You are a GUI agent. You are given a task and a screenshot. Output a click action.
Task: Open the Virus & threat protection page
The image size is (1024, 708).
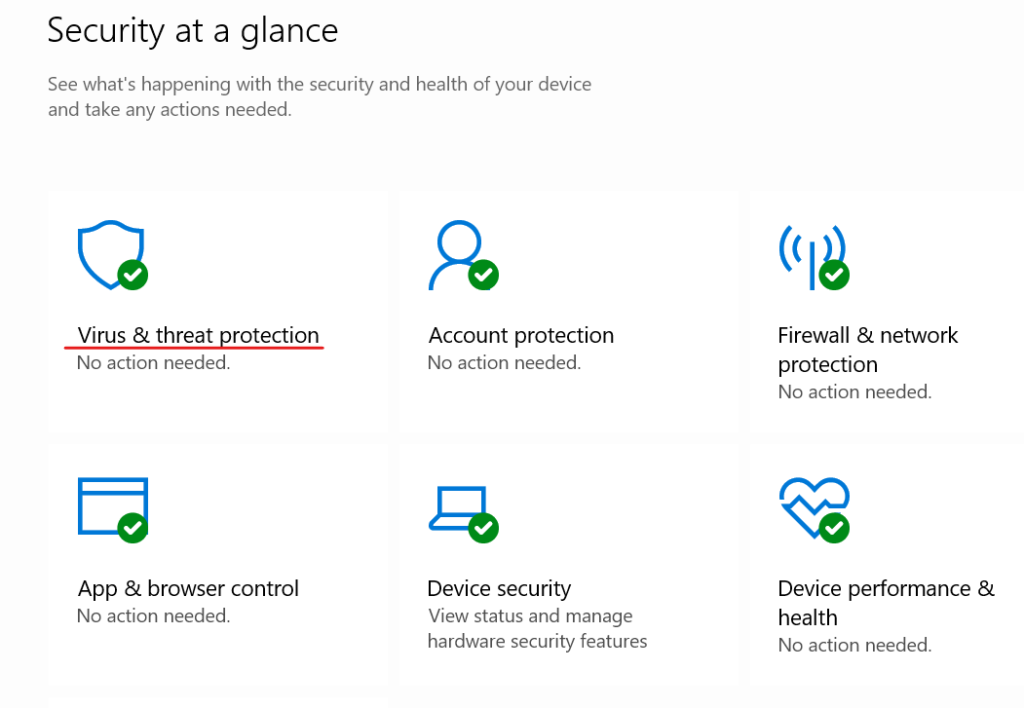(197, 335)
